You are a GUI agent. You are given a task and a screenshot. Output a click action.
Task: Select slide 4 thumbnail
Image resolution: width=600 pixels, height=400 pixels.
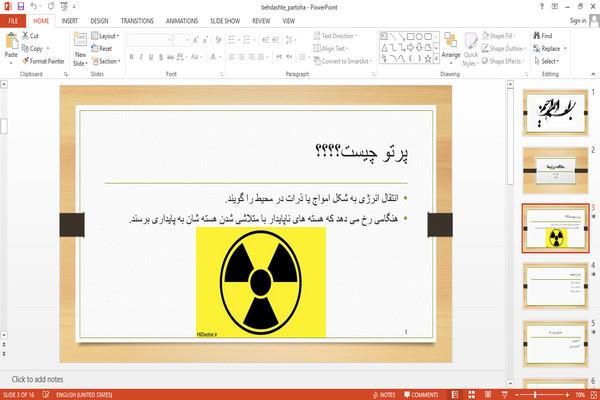(555, 286)
